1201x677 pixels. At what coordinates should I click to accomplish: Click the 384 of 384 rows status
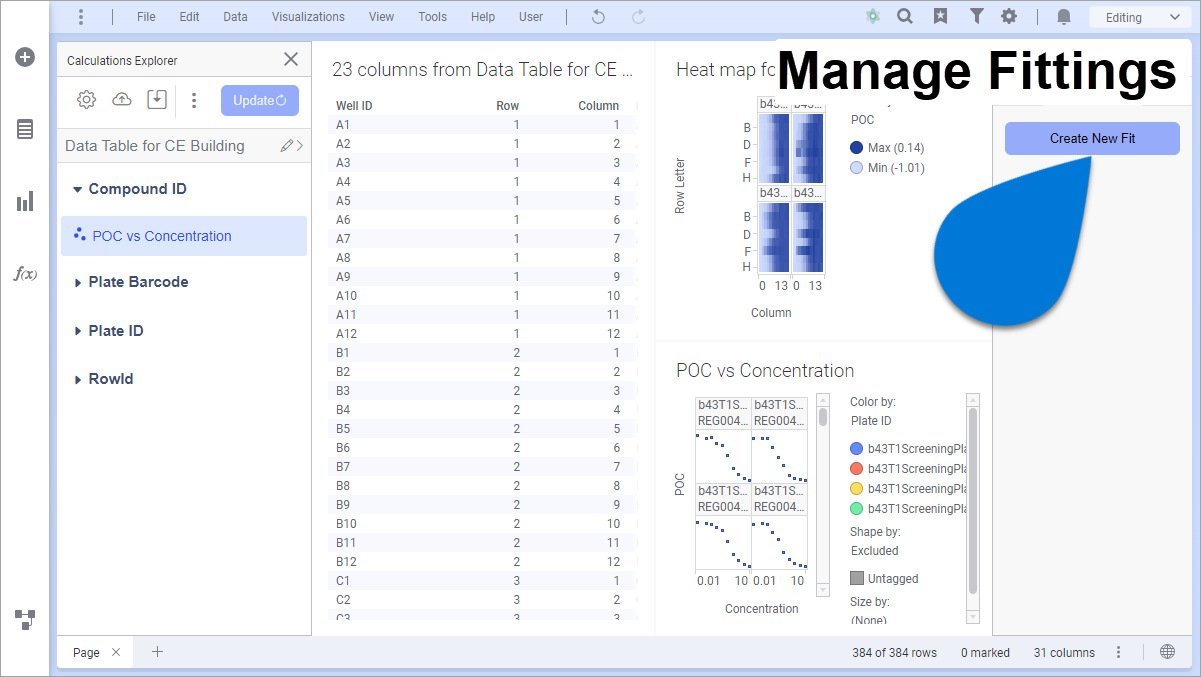coord(895,653)
